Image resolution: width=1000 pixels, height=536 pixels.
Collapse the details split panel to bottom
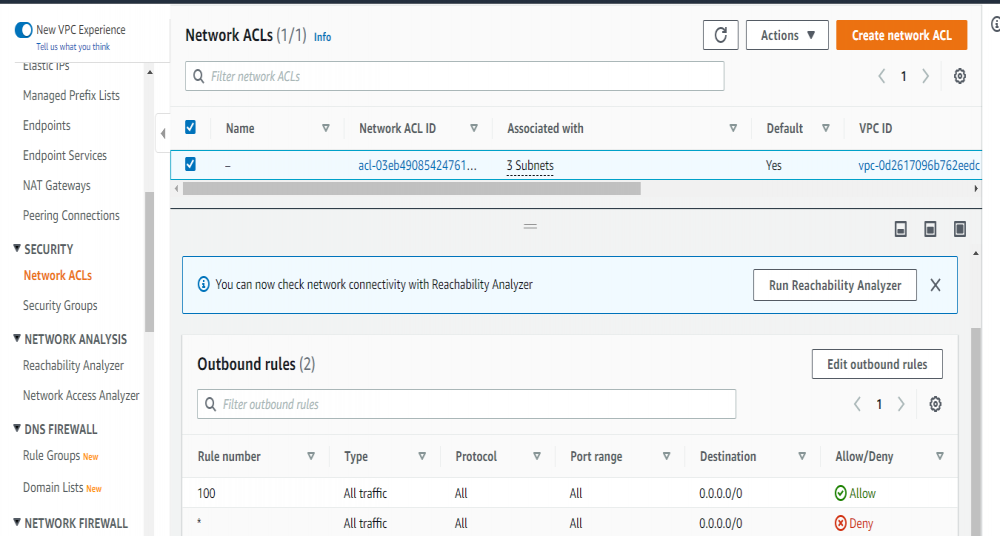tap(901, 229)
